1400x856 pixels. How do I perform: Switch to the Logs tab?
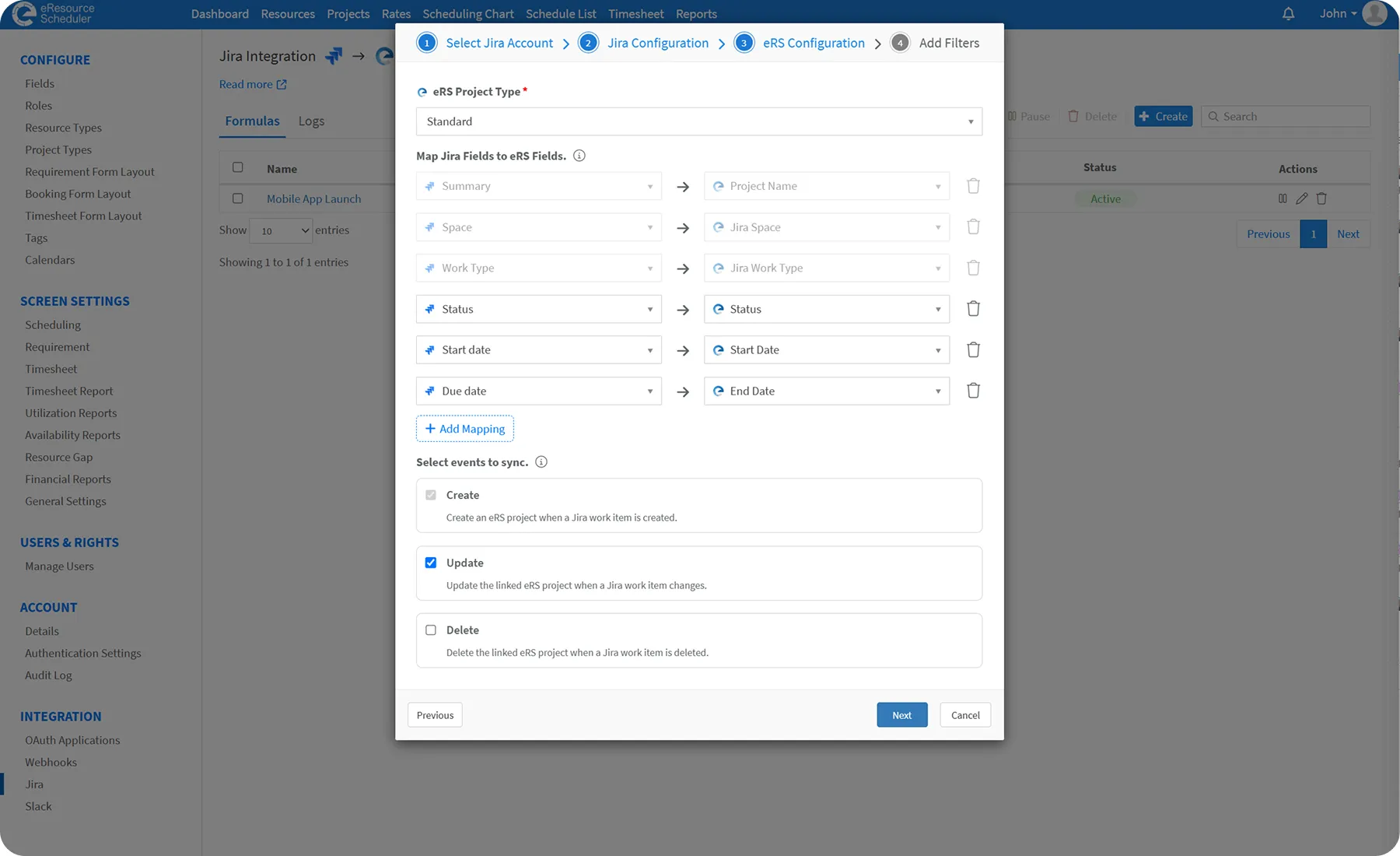point(311,121)
